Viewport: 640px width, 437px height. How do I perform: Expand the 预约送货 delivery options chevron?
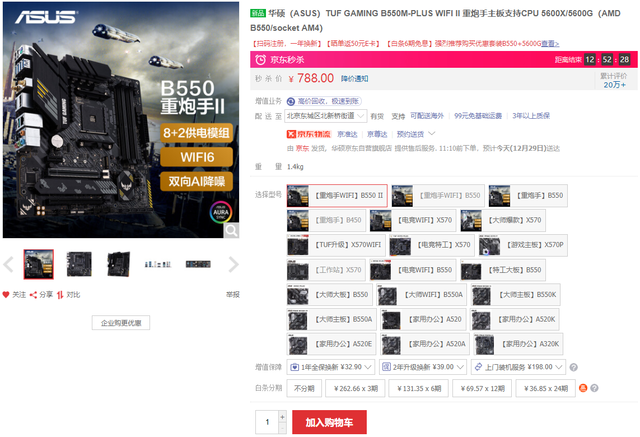432,133
